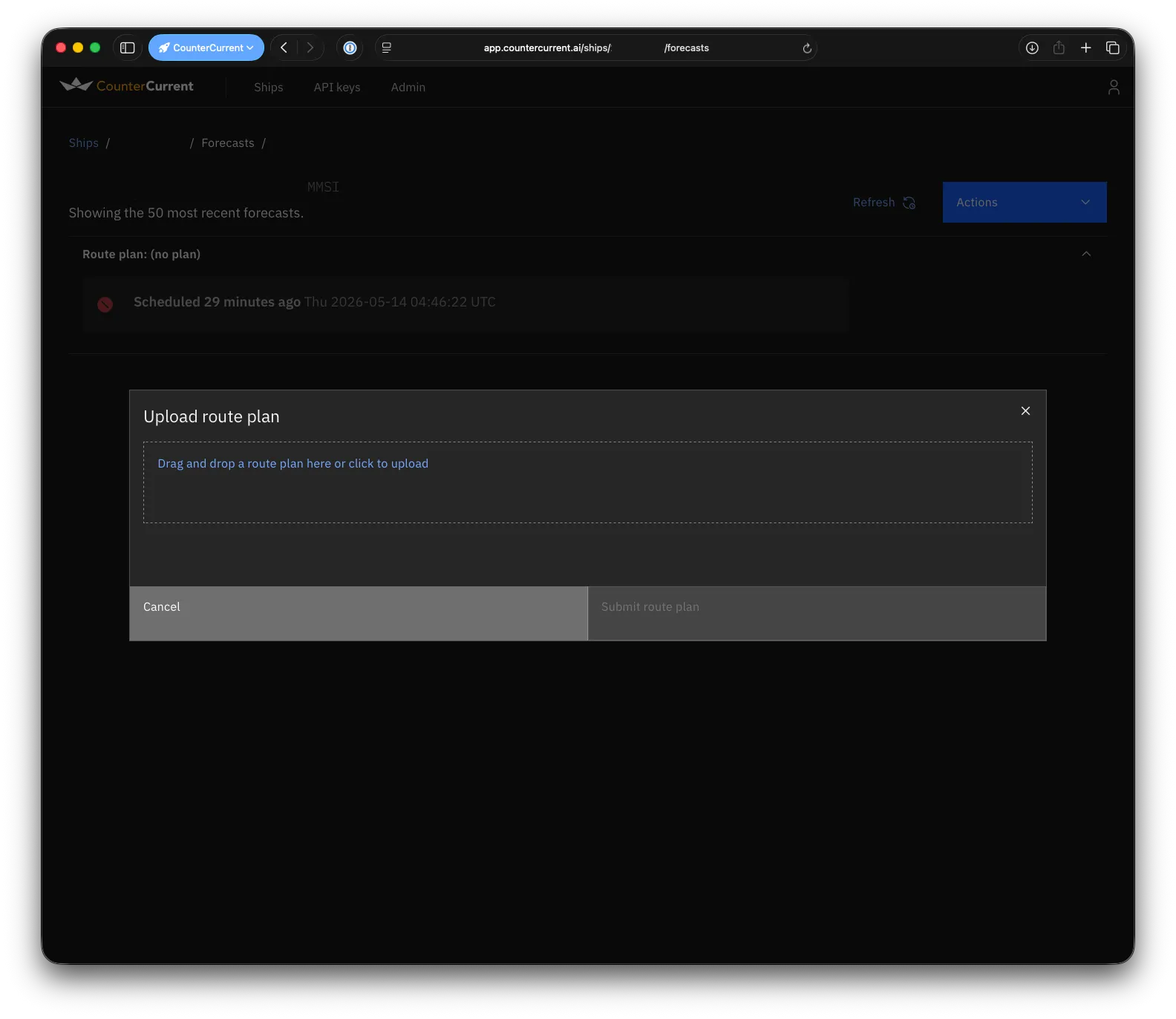Open the Ships navigation item
This screenshot has height=1019, width=1176.
[269, 87]
